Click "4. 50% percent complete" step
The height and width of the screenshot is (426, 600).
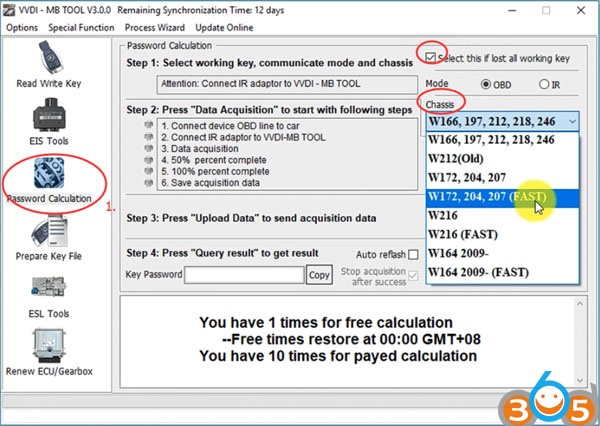coord(214,160)
